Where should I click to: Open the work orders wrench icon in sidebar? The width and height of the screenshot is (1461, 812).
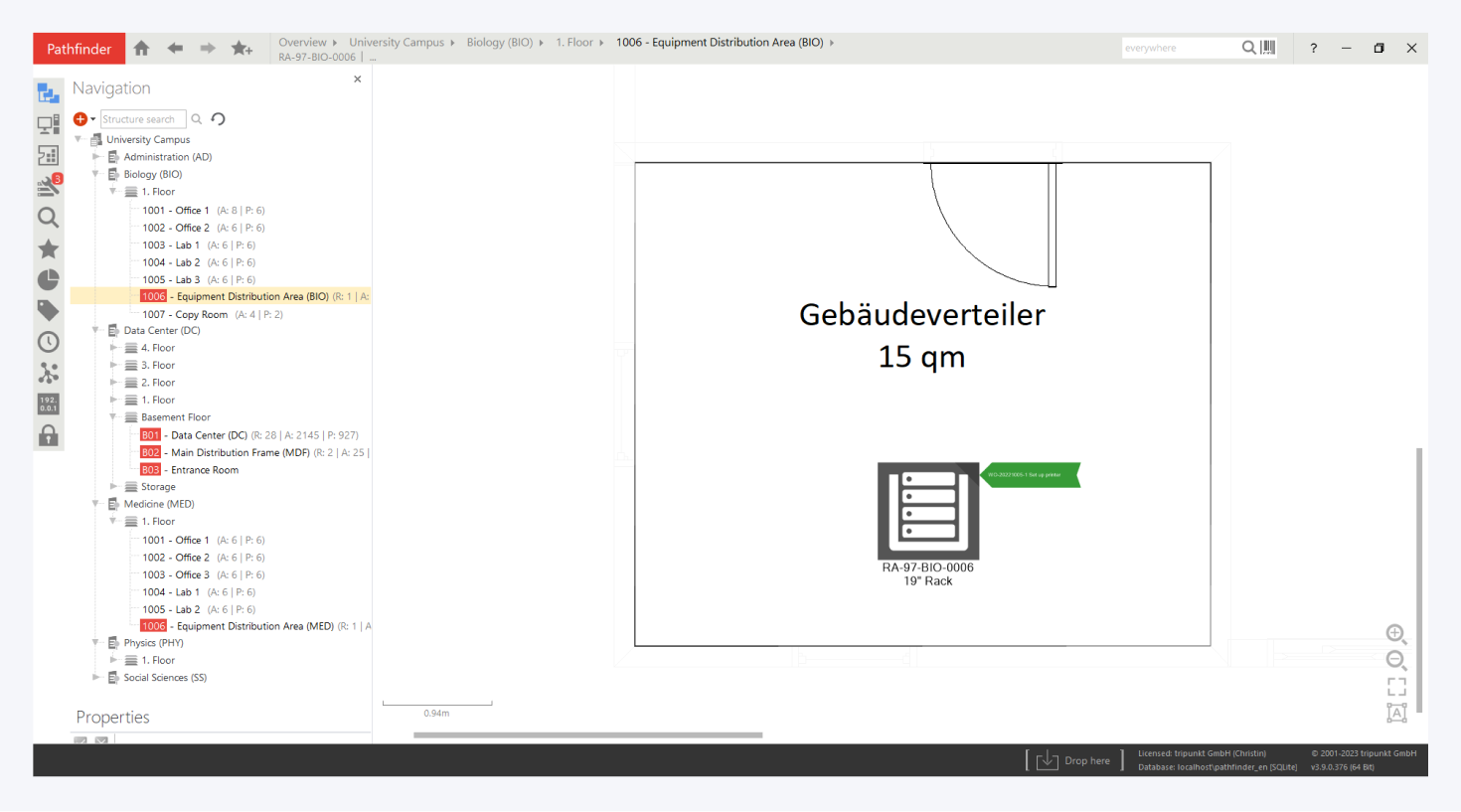pos(48,186)
